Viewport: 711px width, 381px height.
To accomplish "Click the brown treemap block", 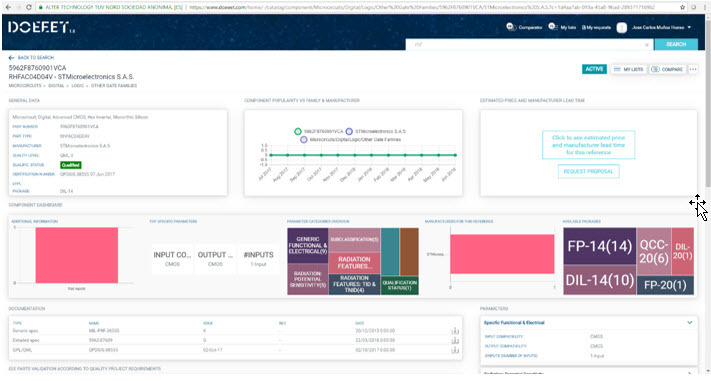I will 409,252.
